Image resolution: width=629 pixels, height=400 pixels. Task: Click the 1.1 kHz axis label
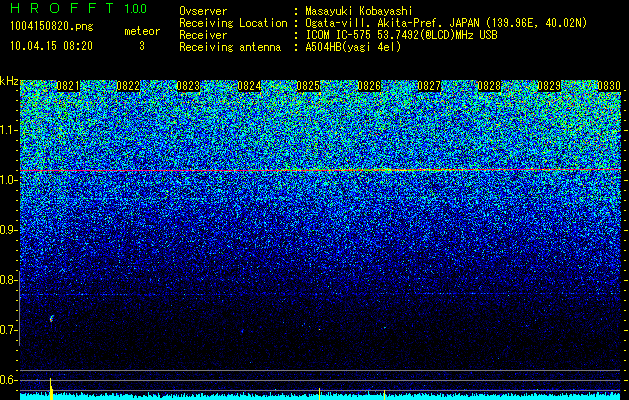9,130
